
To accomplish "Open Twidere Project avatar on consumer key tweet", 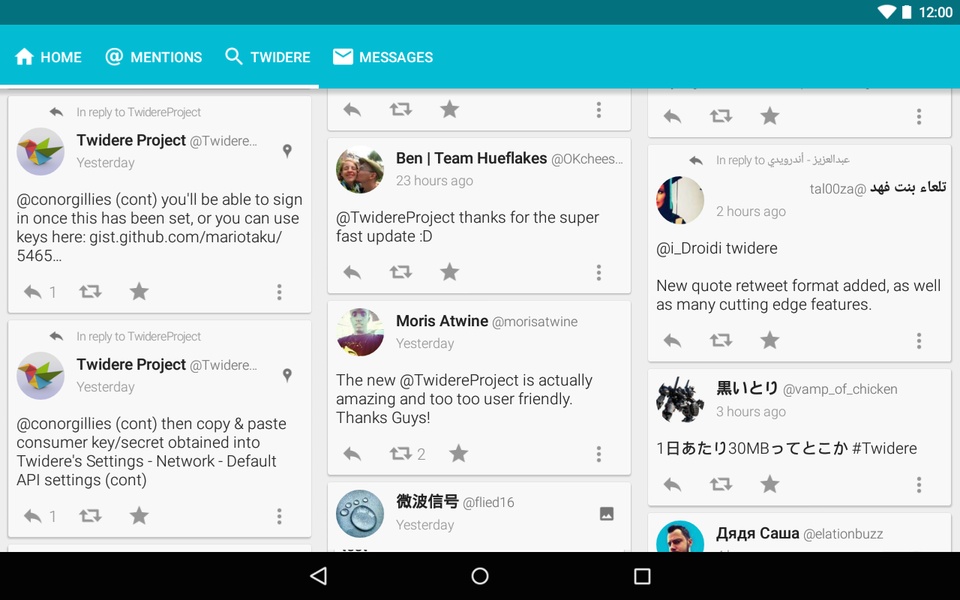I will [40, 375].
